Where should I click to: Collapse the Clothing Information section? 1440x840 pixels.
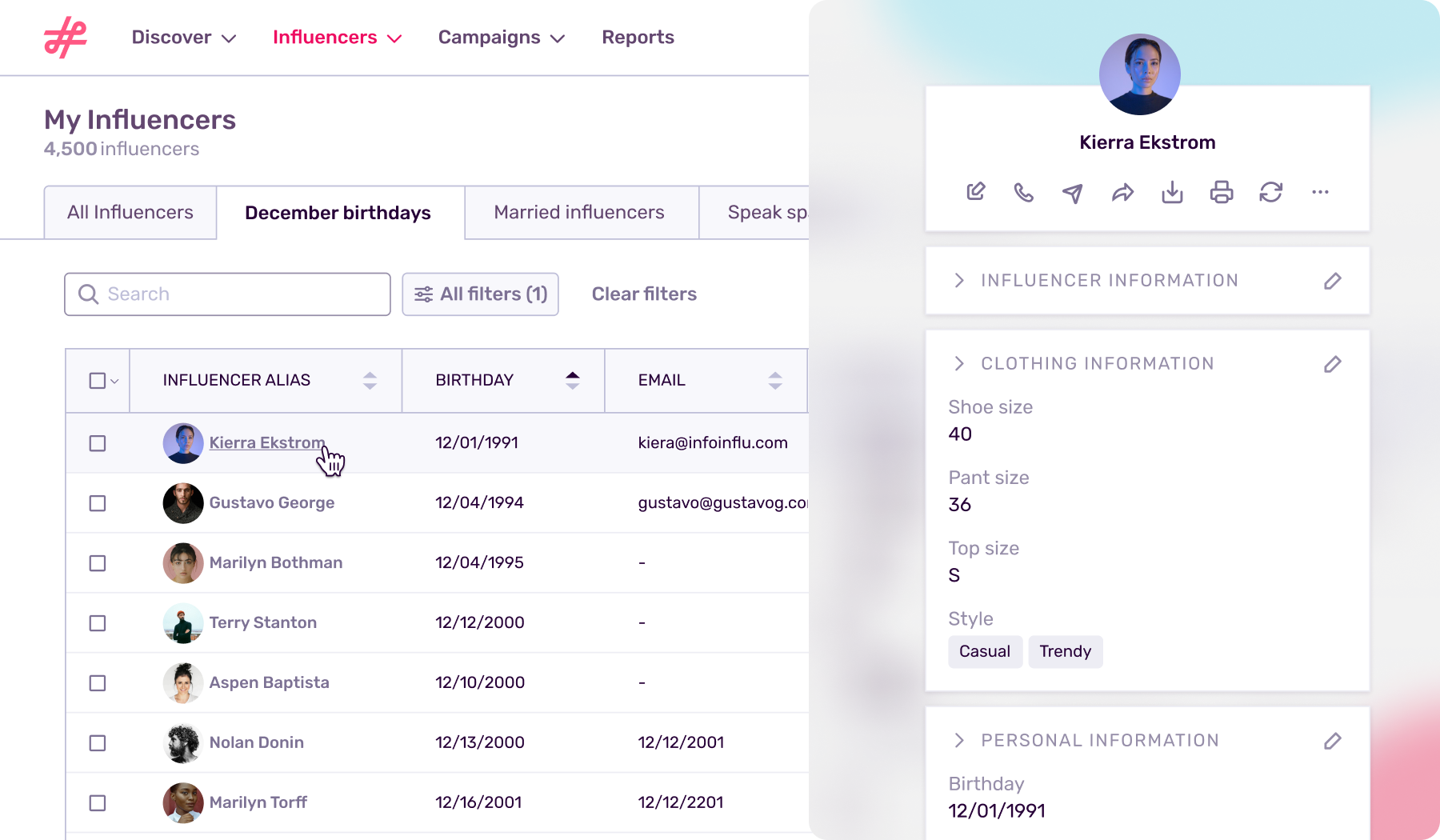coord(958,363)
